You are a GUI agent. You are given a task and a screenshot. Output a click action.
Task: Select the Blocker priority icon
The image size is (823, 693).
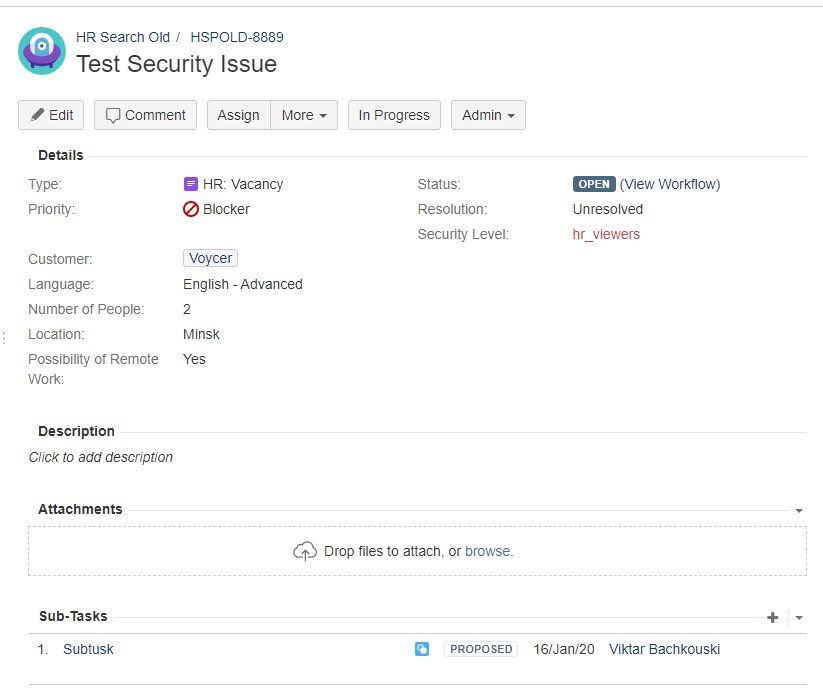pos(190,209)
